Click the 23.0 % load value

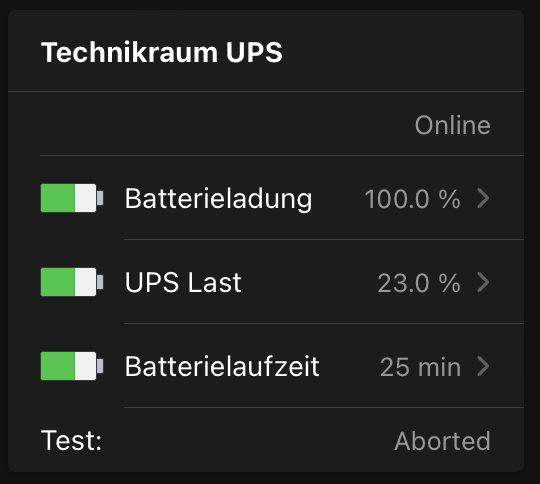(419, 283)
